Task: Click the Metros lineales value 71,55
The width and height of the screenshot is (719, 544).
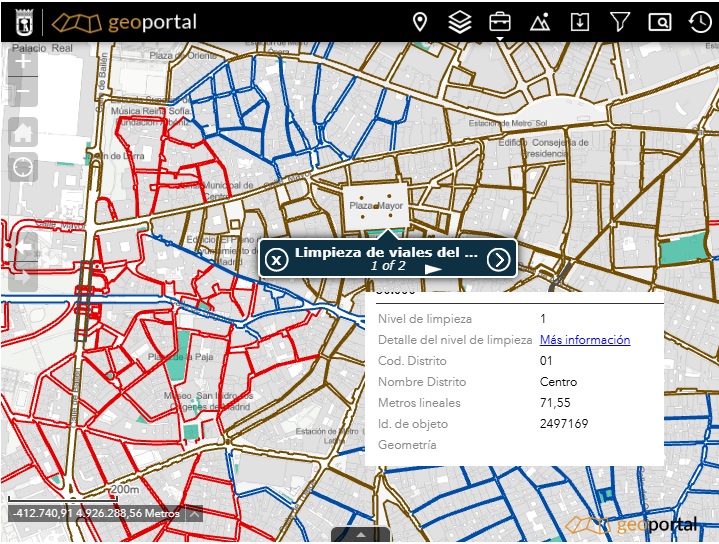Action: click(555, 403)
